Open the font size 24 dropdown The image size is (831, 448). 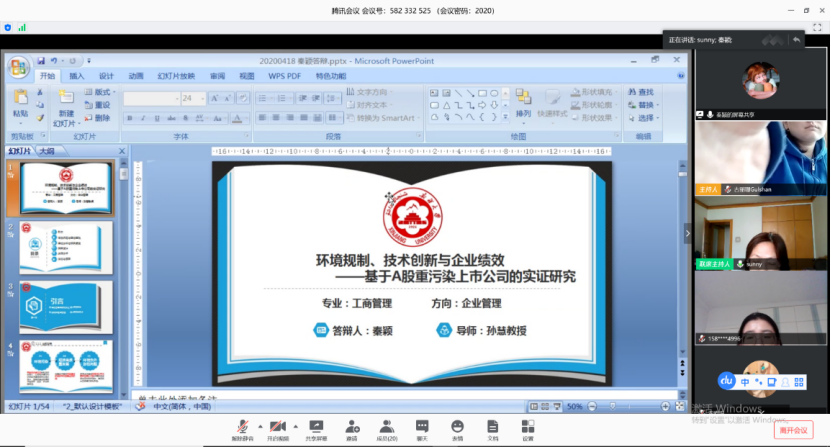[193, 99]
